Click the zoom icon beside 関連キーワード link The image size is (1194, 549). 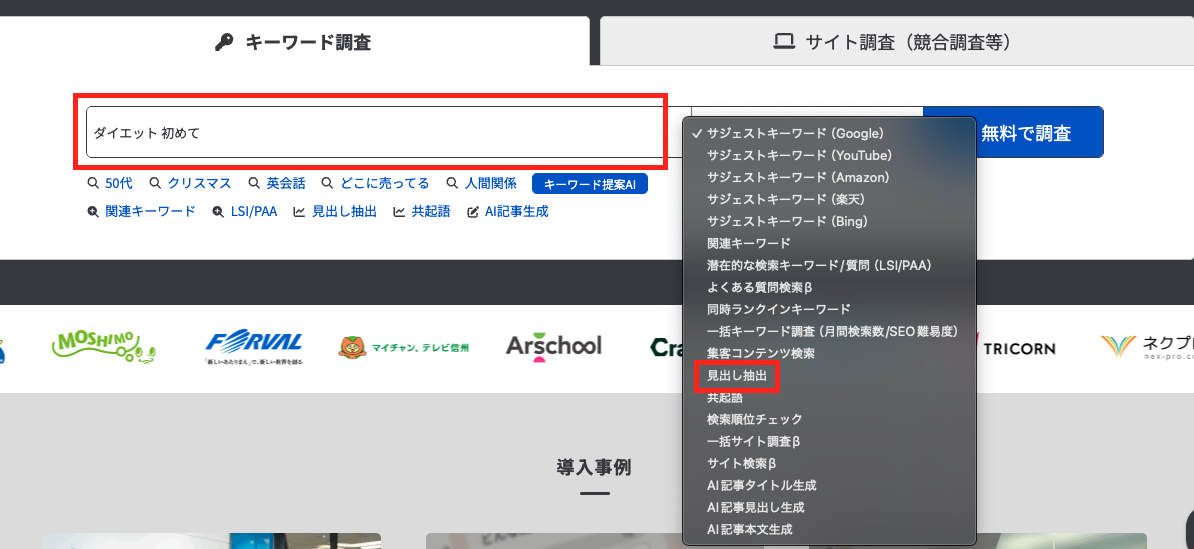click(x=93, y=212)
